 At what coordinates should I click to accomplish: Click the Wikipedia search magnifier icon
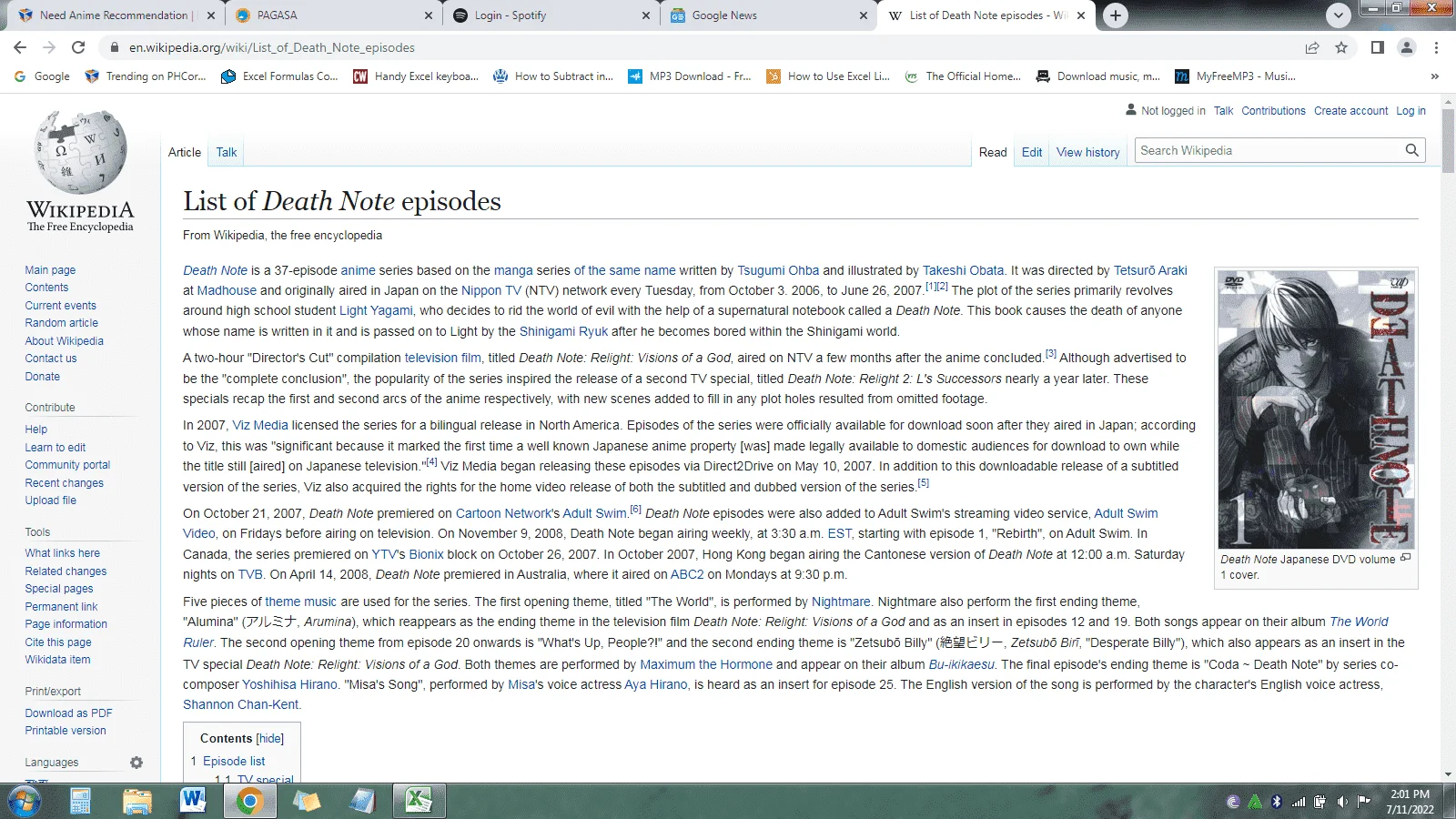pos(1411,150)
